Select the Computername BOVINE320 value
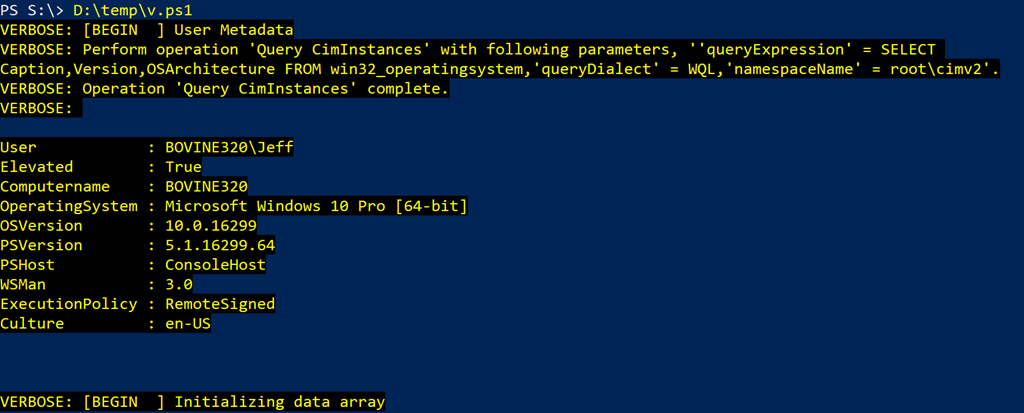Screen dimensions: 1024x413 pyautogui.click(x=206, y=186)
